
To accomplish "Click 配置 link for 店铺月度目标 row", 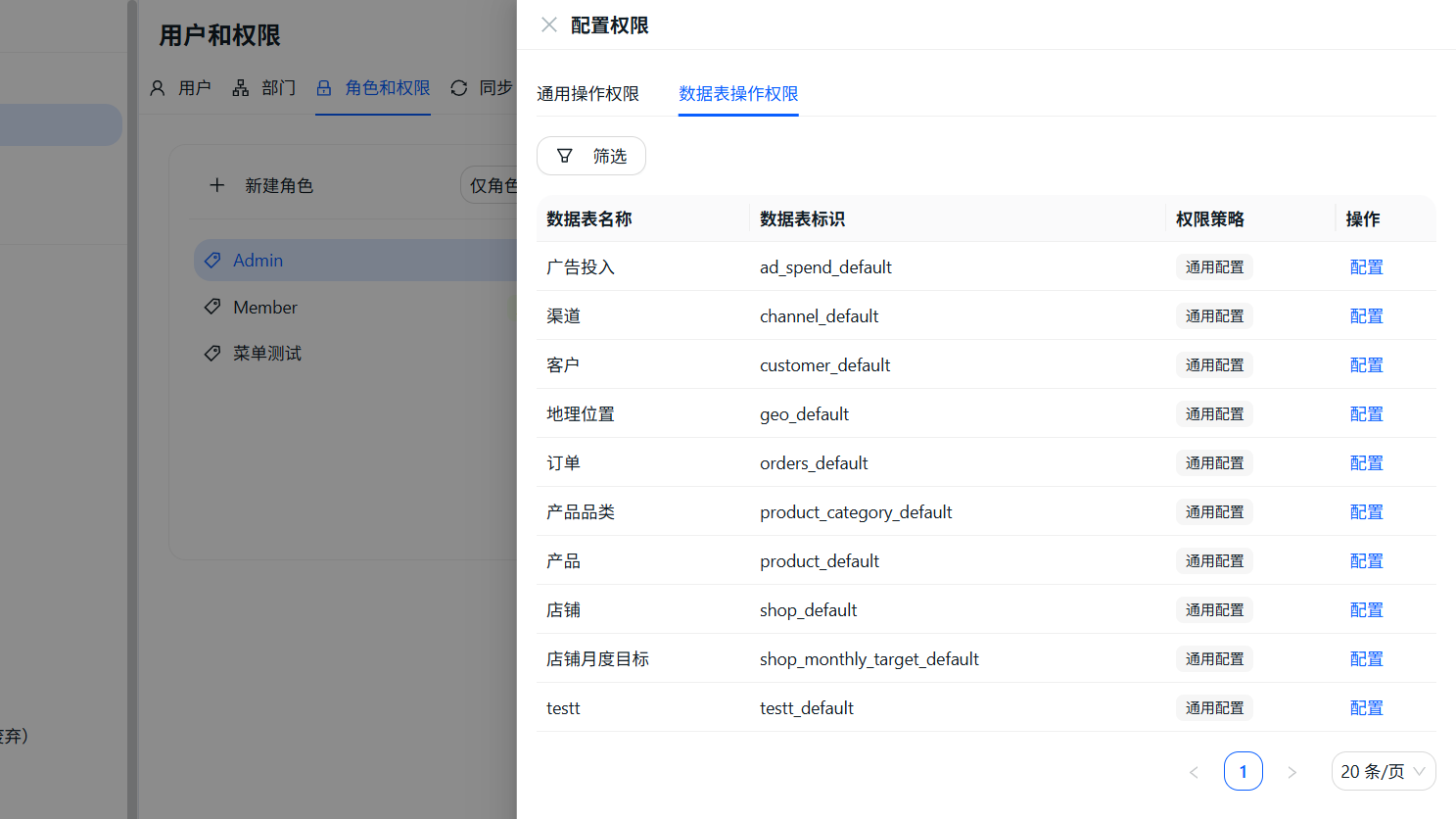I will point(1366,659).
